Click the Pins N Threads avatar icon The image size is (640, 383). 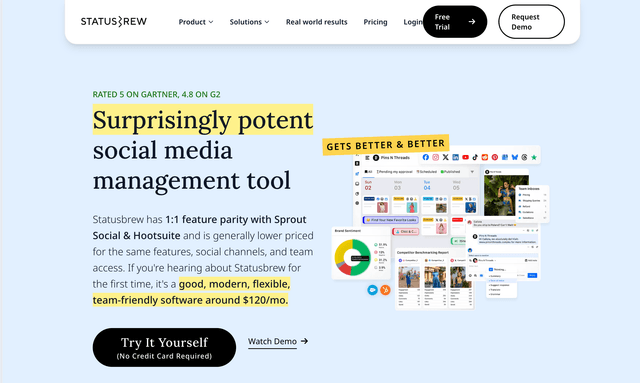376,158
